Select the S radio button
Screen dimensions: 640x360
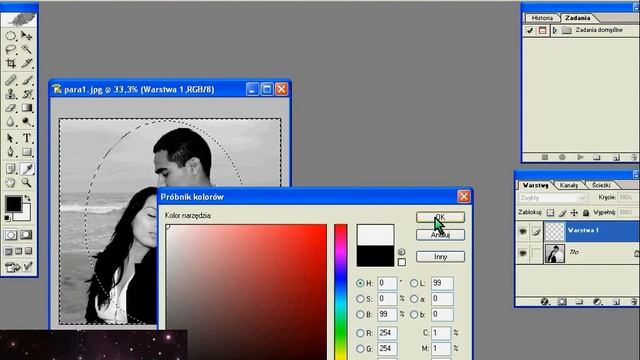[360, 299]
